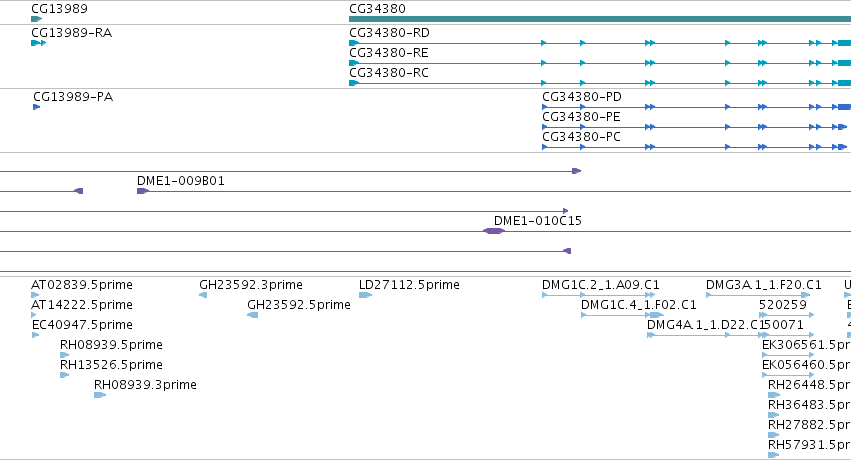Select EST RH36483.5prime
This screenshot has height=460, width=851.
(x=809, y=405)
